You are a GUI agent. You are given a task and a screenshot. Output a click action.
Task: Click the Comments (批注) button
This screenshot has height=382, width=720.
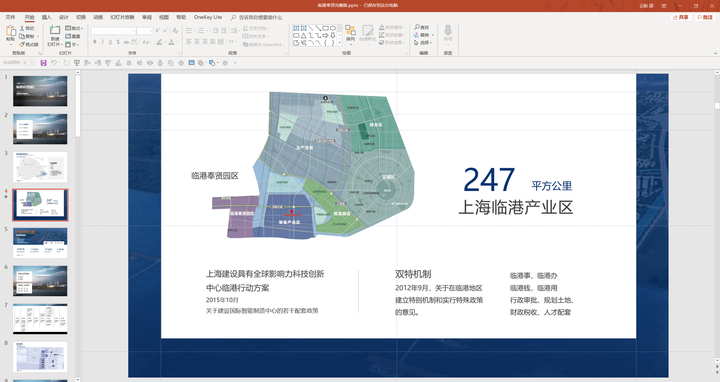pyautogui.click(x=705, y=17)
